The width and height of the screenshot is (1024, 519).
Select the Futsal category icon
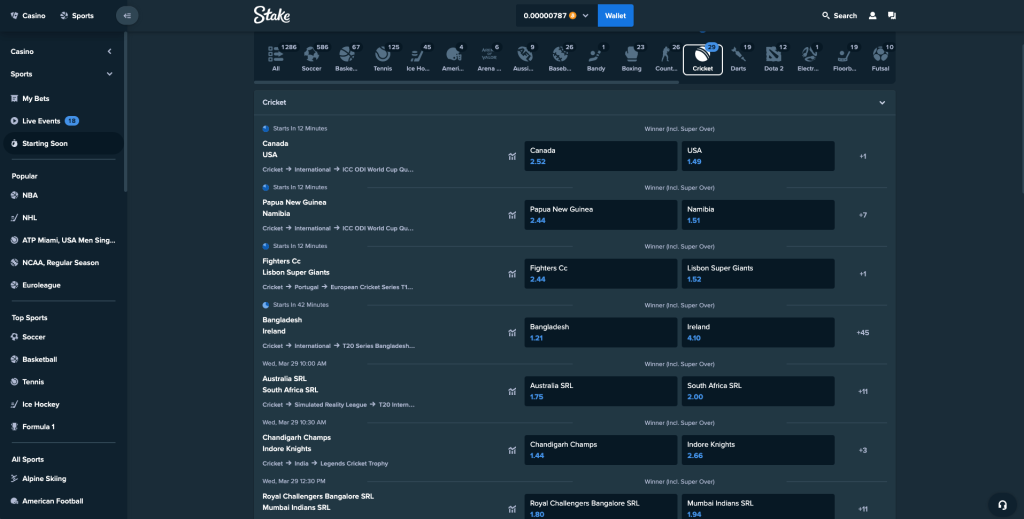tap(880, 59)
